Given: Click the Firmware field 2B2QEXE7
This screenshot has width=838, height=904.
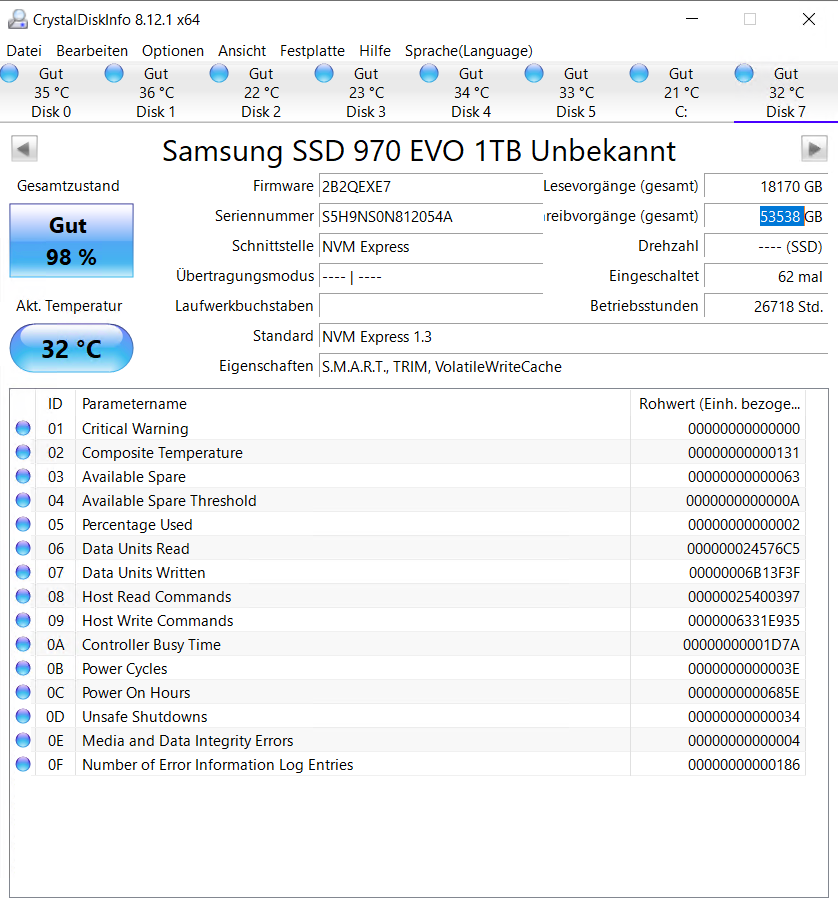Looking at the screenshot, I should [431, 187].
